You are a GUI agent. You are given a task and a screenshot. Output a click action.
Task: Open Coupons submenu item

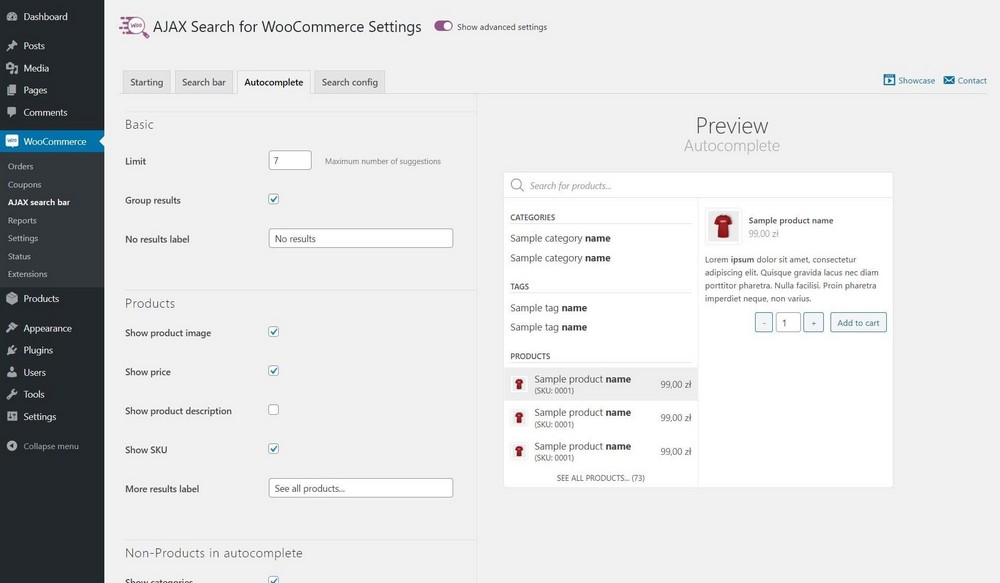24,184
